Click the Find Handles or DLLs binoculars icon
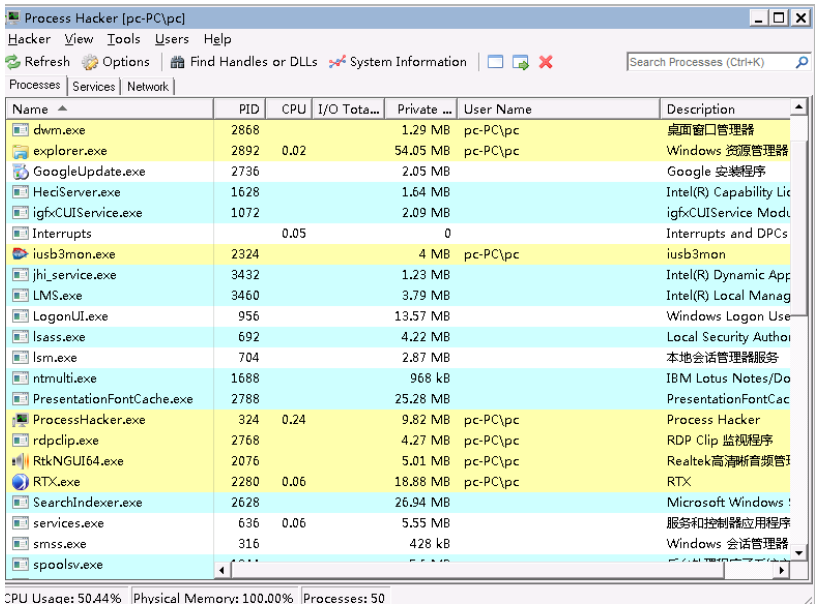825x614 pixels. (x=177, y=62)
